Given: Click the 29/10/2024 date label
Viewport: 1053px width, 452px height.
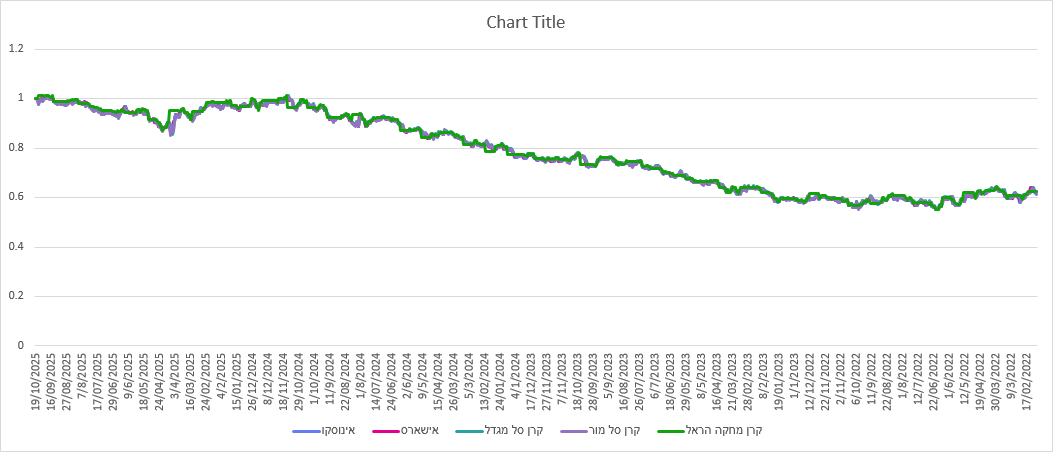Looking at the screenshot, I should pos(300,381).
